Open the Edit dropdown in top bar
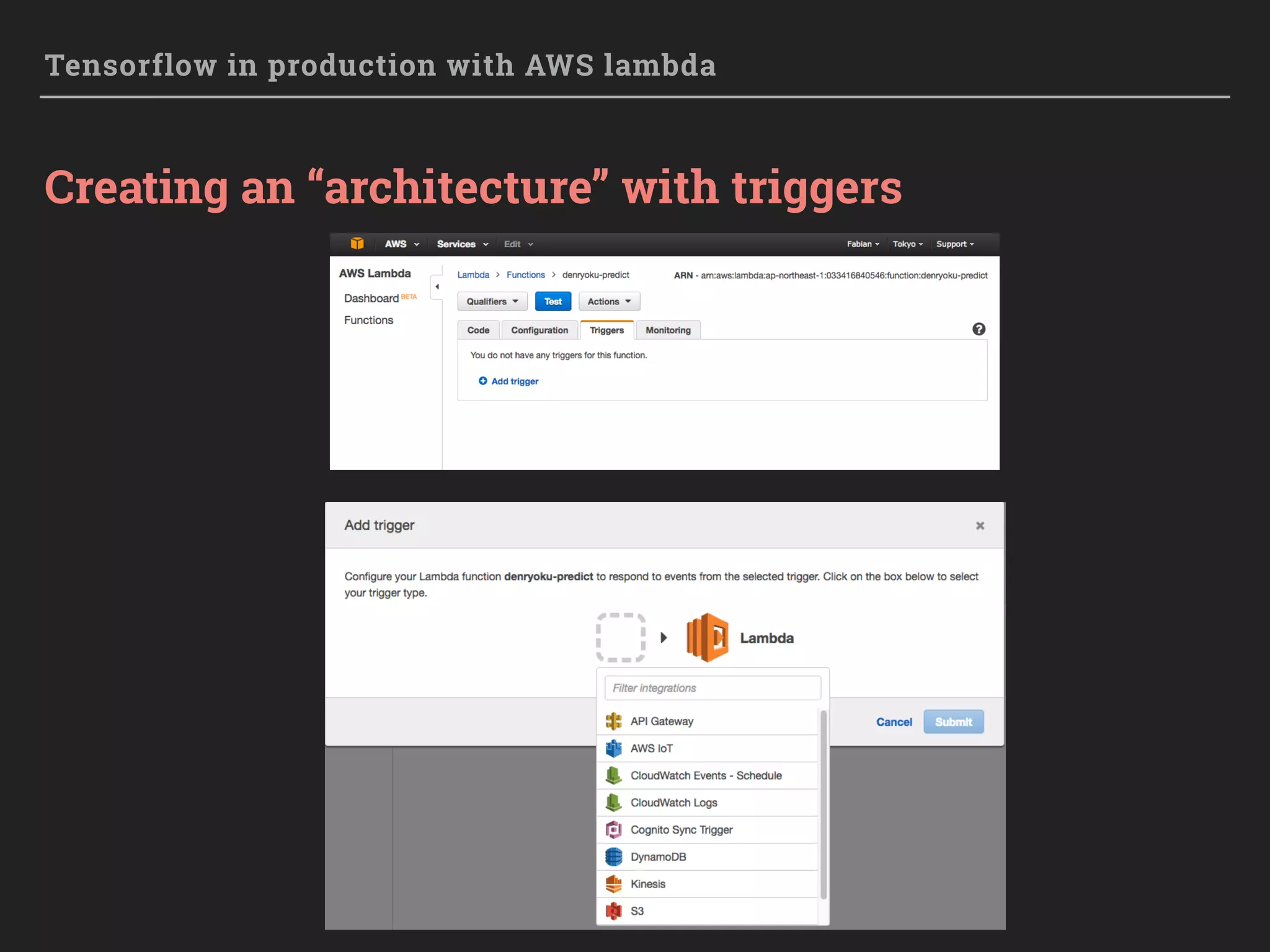This screenshot has width=1270, height=952. pyautogui.click(x=518, y=244)
